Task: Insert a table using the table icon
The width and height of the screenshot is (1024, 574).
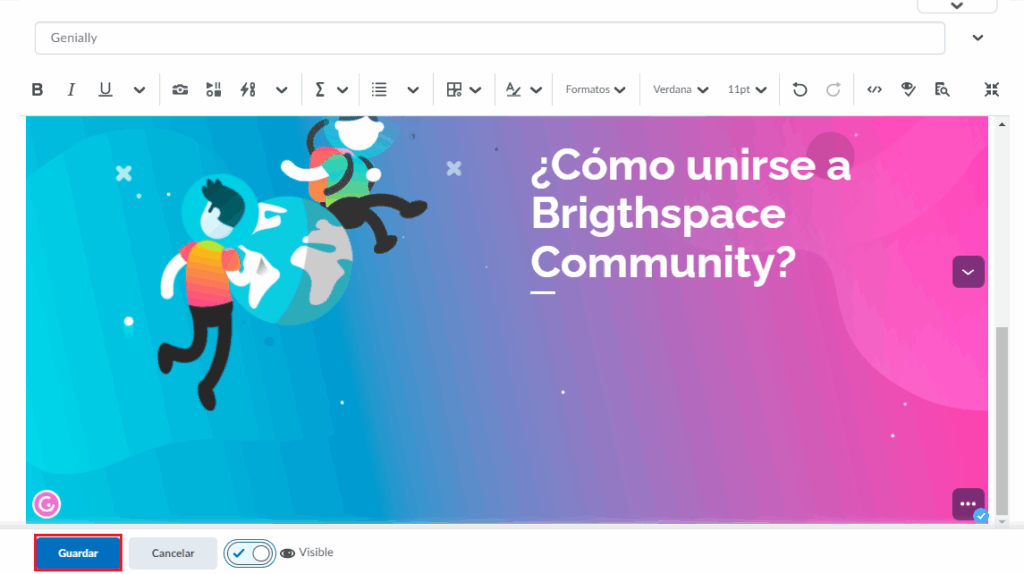Action: (454, 90)
